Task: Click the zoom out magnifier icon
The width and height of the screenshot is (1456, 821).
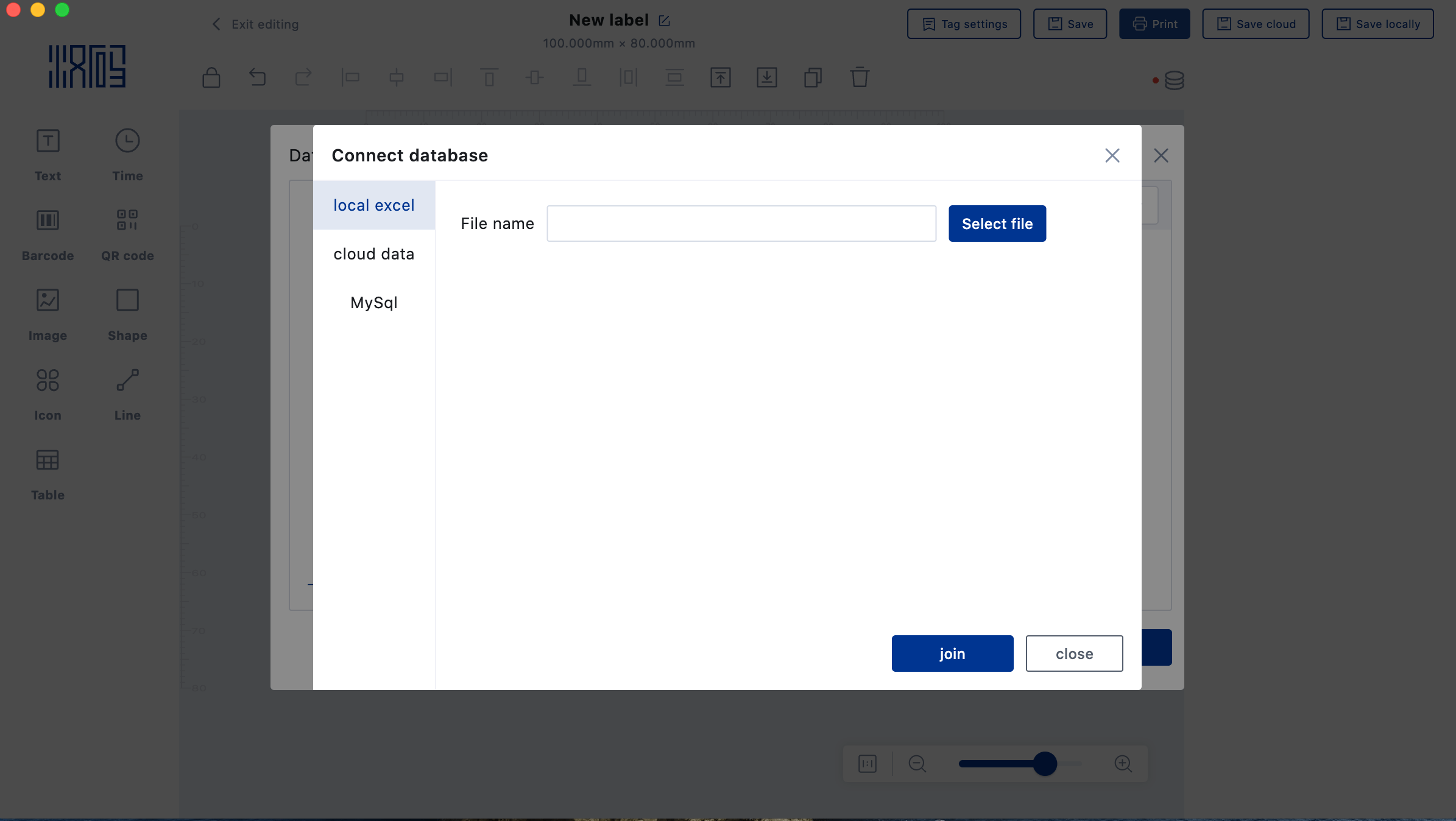Action: coord(917,764)
